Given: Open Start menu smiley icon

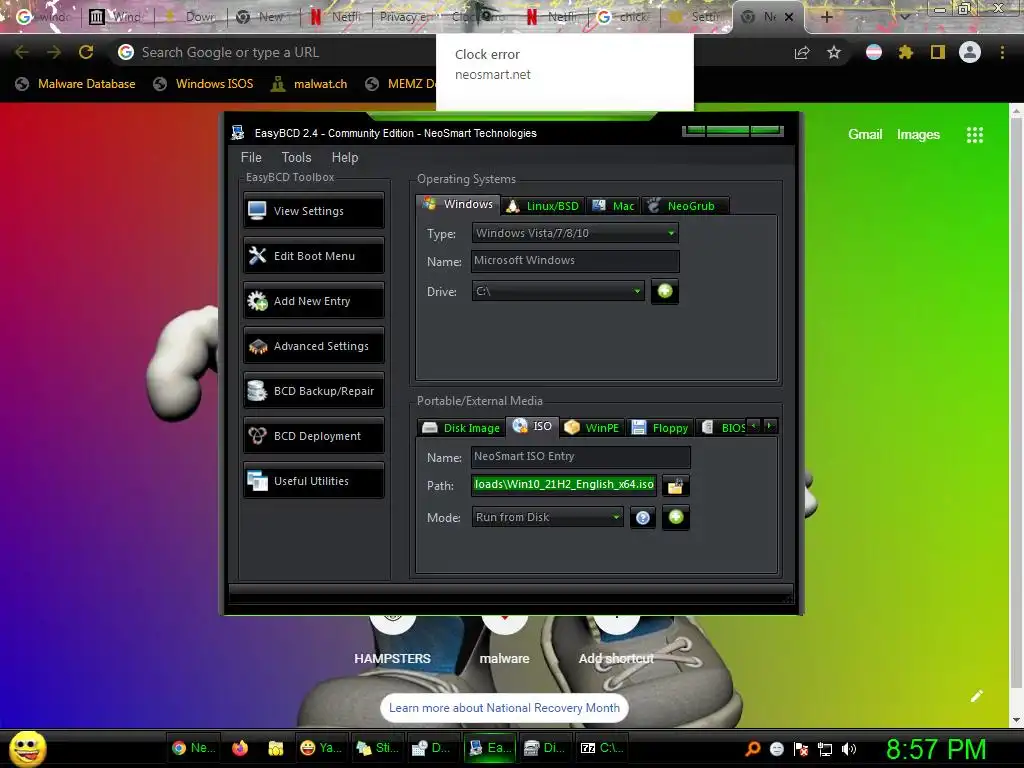Looking at the screenshot, I should (28, 748).
